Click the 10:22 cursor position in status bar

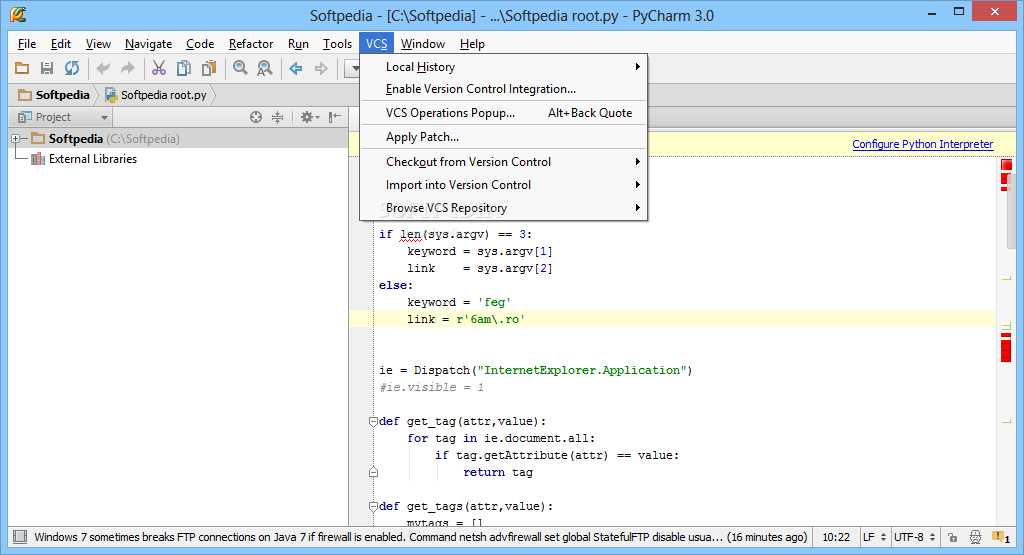[836, 537]
